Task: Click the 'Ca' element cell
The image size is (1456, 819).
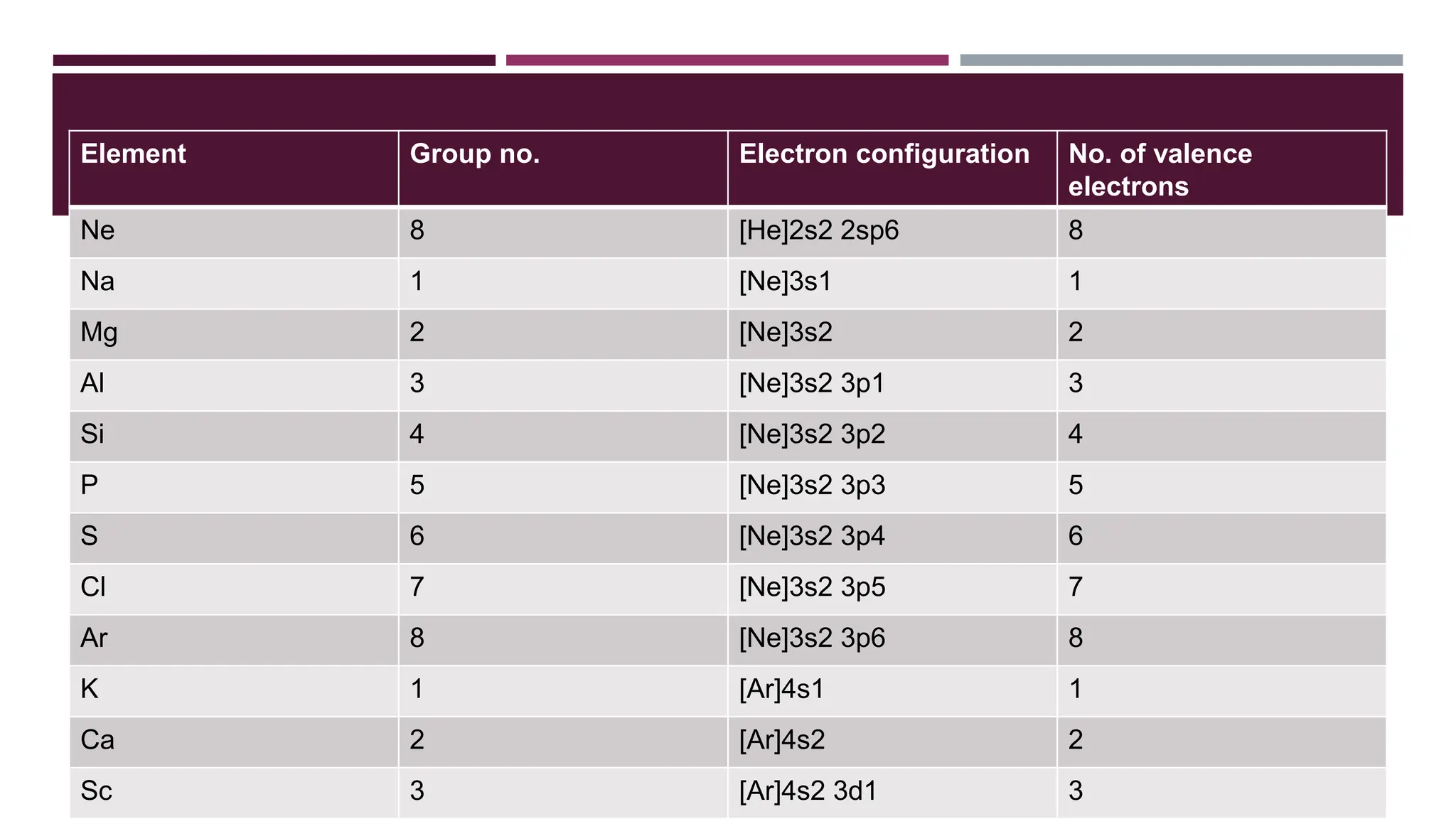Action: pos(97,740)
